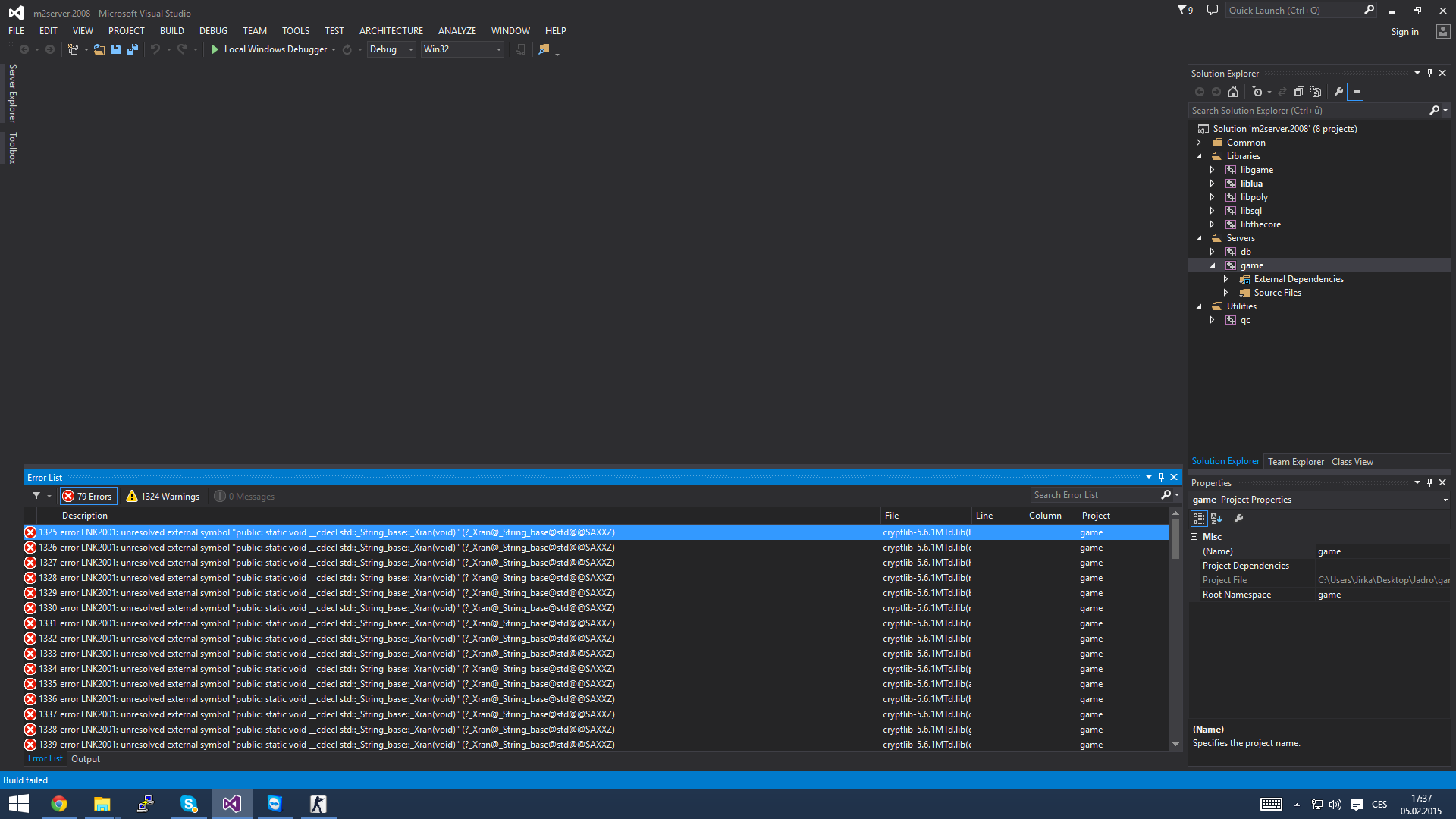Click the Save All toolbar icon
This screenshot has height=819, width=1456.
click(133, 49)
